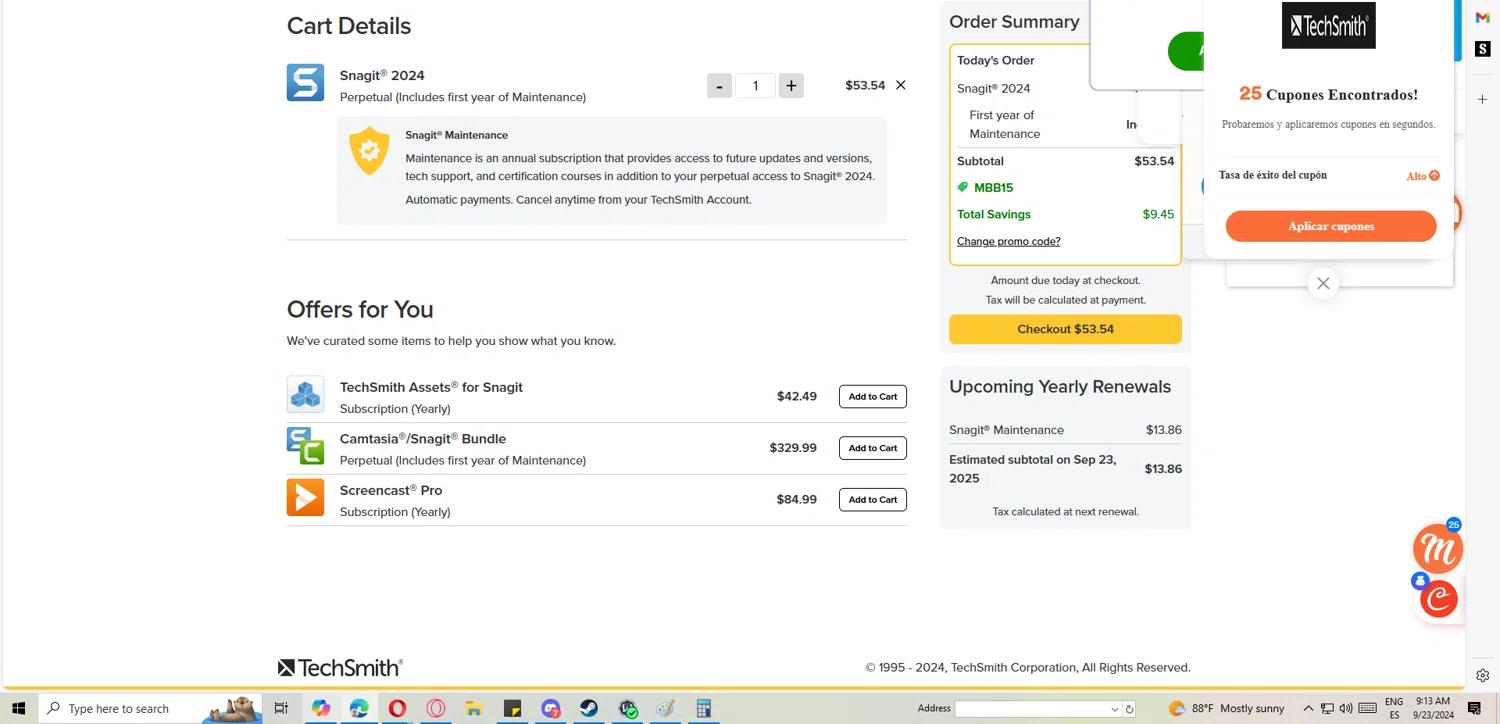Viewport: 1500px width, 724px height.
Task: Click the Upcoming Yearly Renewals heading
Action: [1060, 386]
